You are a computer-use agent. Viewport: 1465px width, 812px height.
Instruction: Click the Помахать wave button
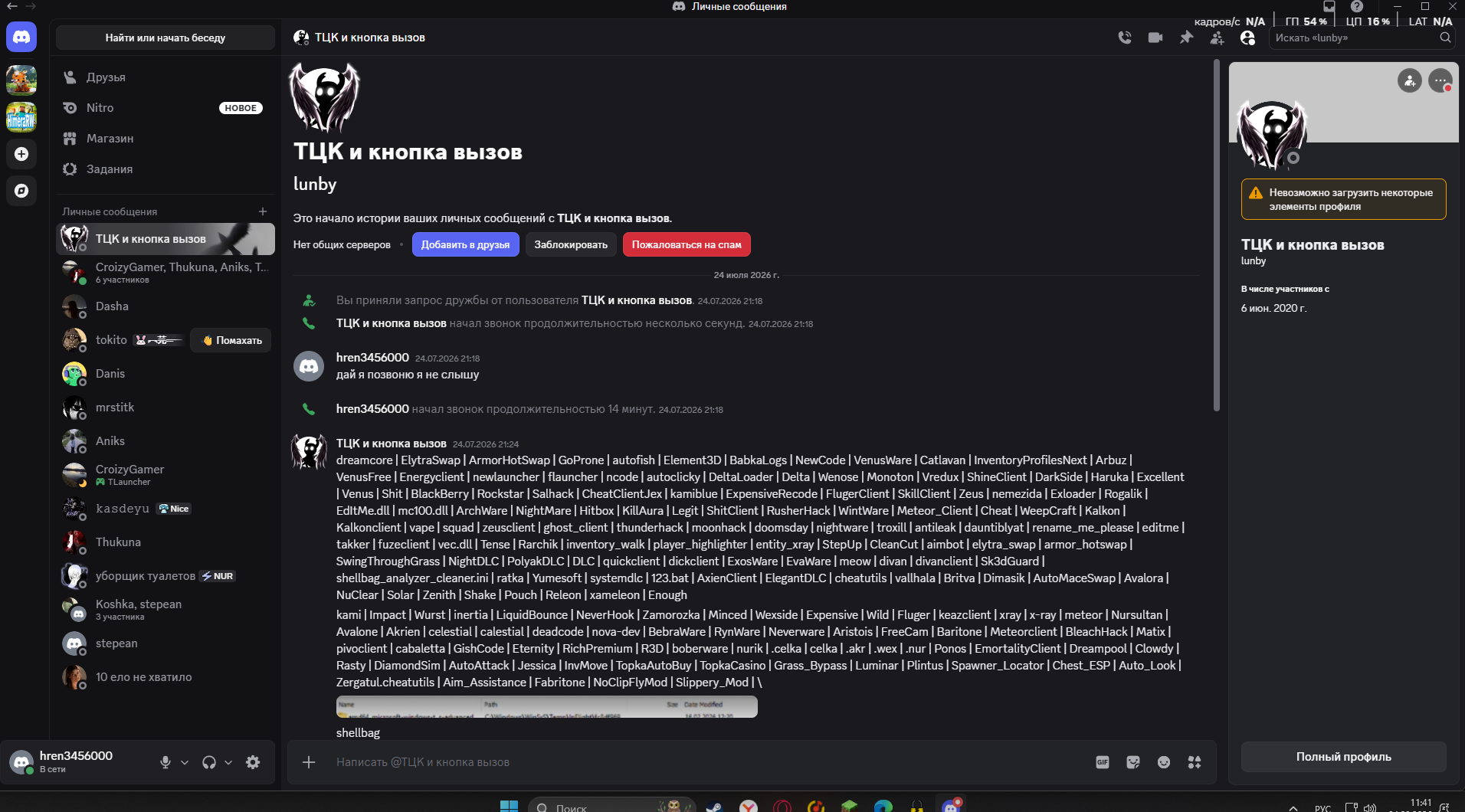pyautogui.click(x=231, y=340)
